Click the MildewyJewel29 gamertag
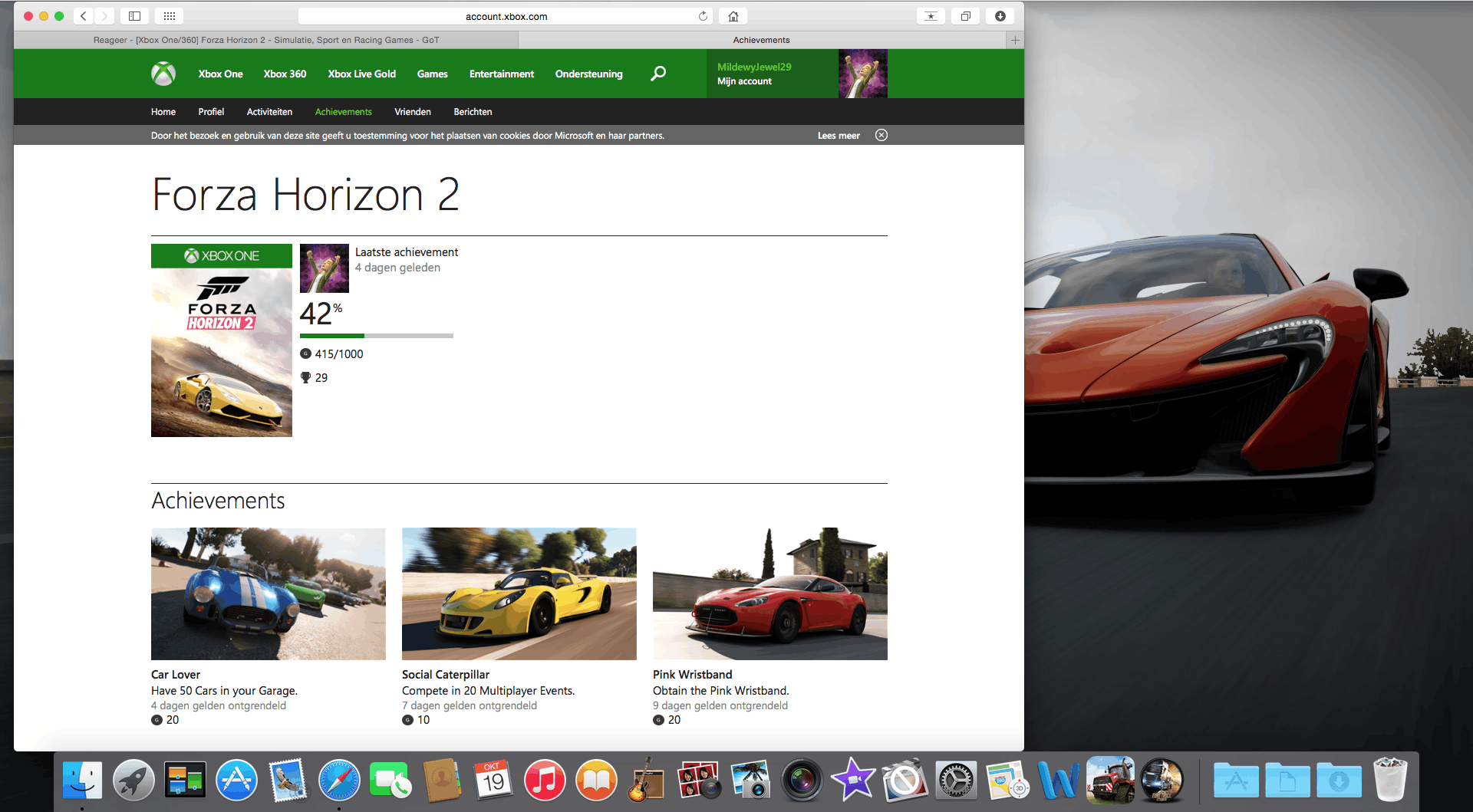The width and height of the screenshot is (1473, 812). click(x=754, y=67)
